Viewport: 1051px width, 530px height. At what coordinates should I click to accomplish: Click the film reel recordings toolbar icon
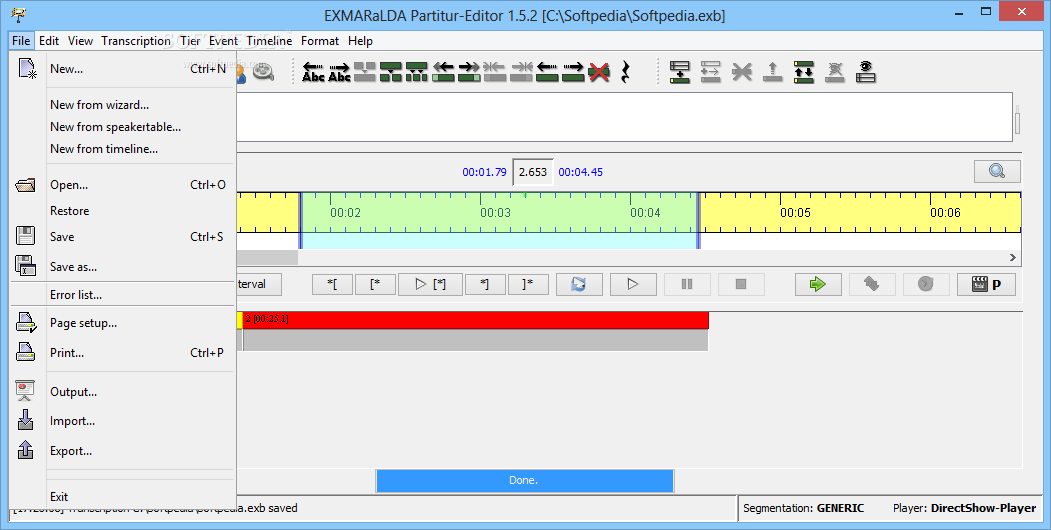[263, 72]
